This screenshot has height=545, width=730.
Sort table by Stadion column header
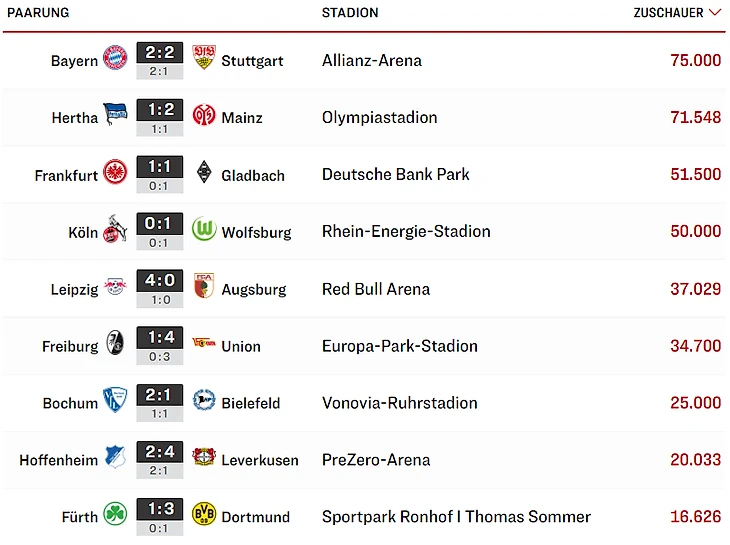tap(350, 13)
